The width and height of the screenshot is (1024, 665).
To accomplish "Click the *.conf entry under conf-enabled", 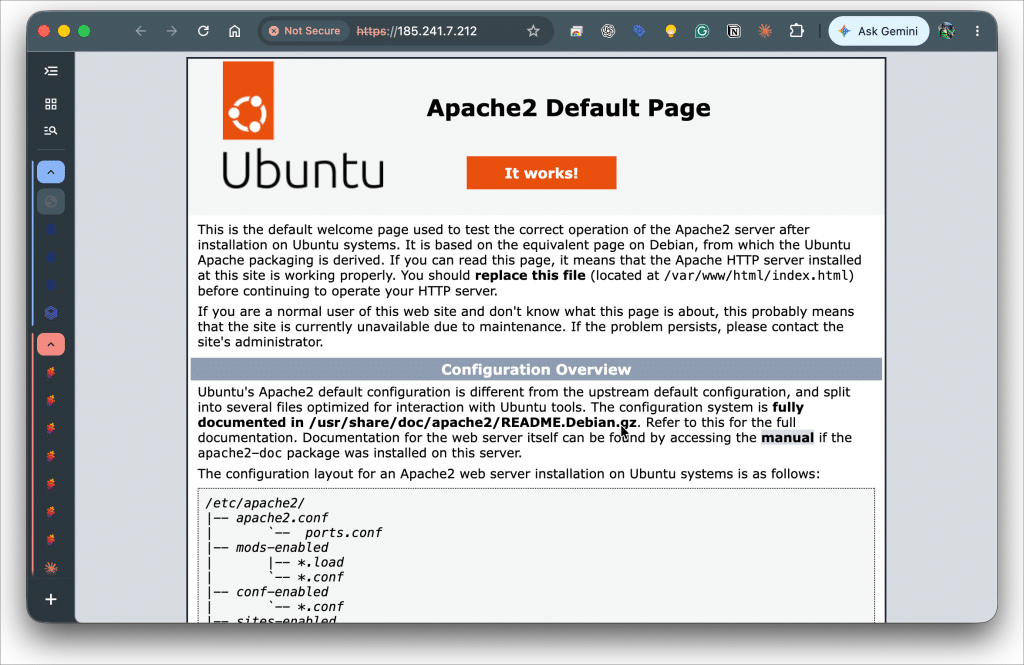I will (320, 607).
